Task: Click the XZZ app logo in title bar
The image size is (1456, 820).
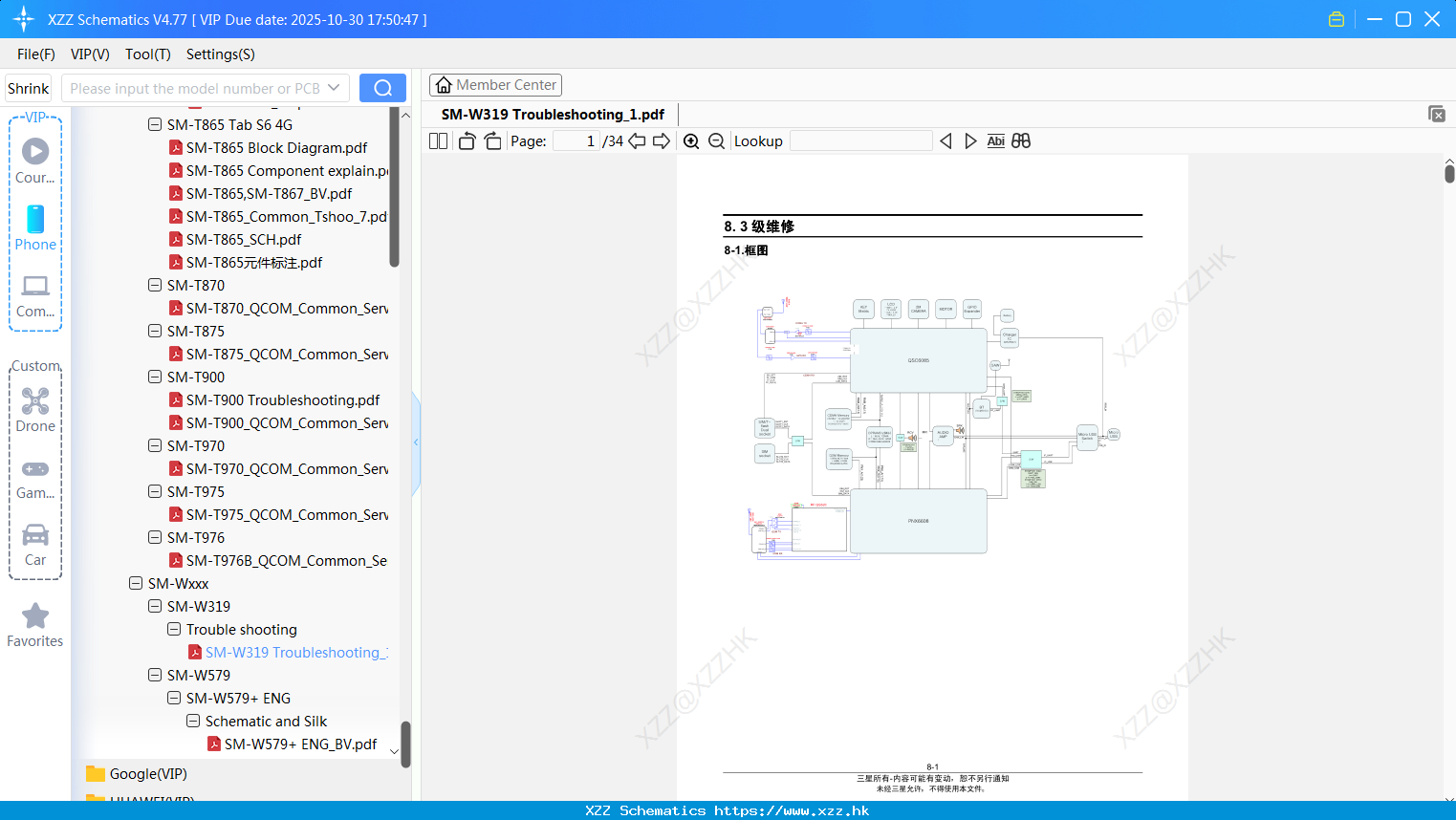Action: click(x=24, y=19)
